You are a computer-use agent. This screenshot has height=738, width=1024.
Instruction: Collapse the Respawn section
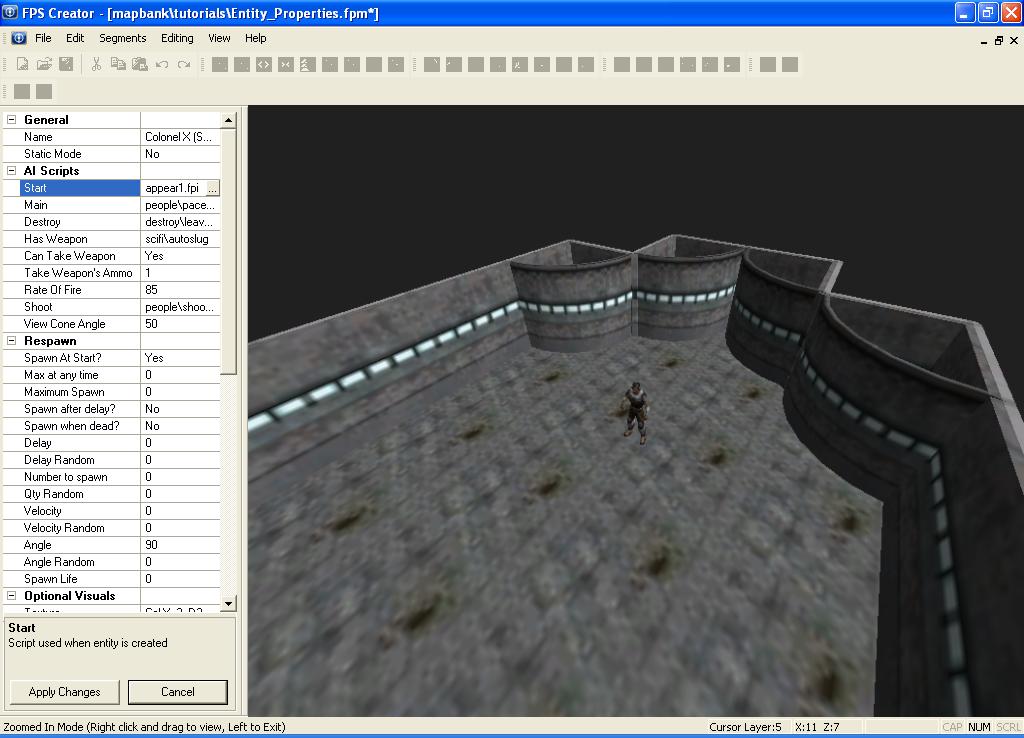12,341
